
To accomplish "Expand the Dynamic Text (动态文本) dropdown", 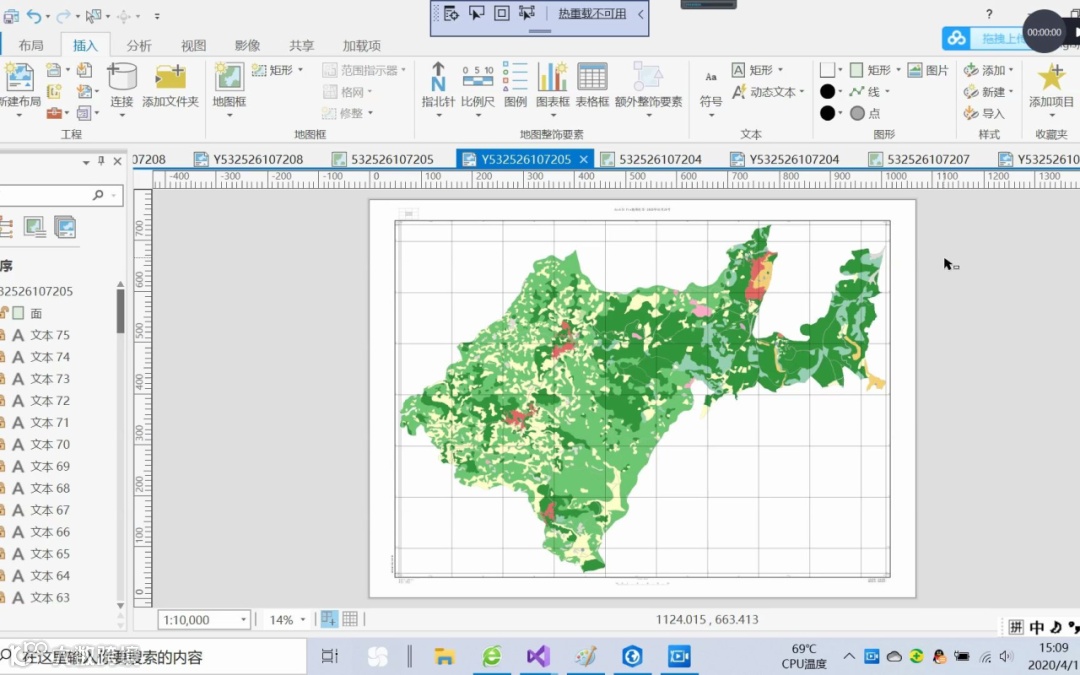I will (802, 92).
